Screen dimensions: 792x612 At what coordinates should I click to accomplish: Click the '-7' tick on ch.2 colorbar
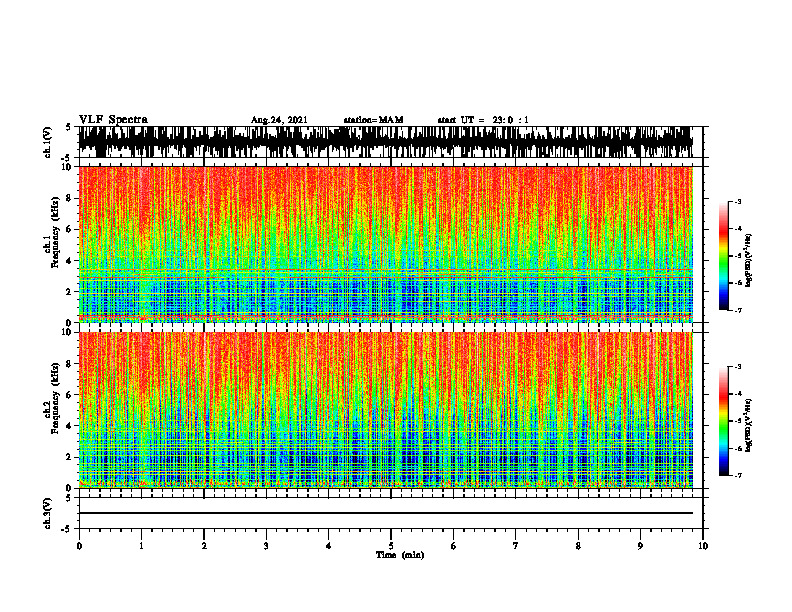737,475
